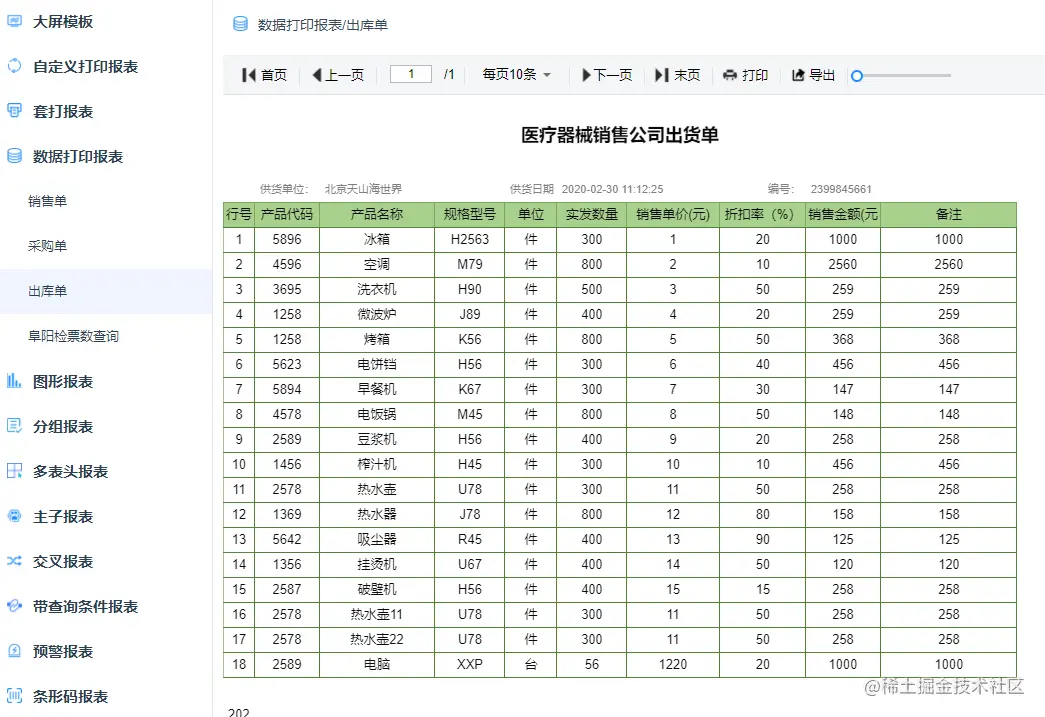This screenshot has height=717, width=1045.
Task: Go to next page with 下一页
Action: (x=607, y=75)
